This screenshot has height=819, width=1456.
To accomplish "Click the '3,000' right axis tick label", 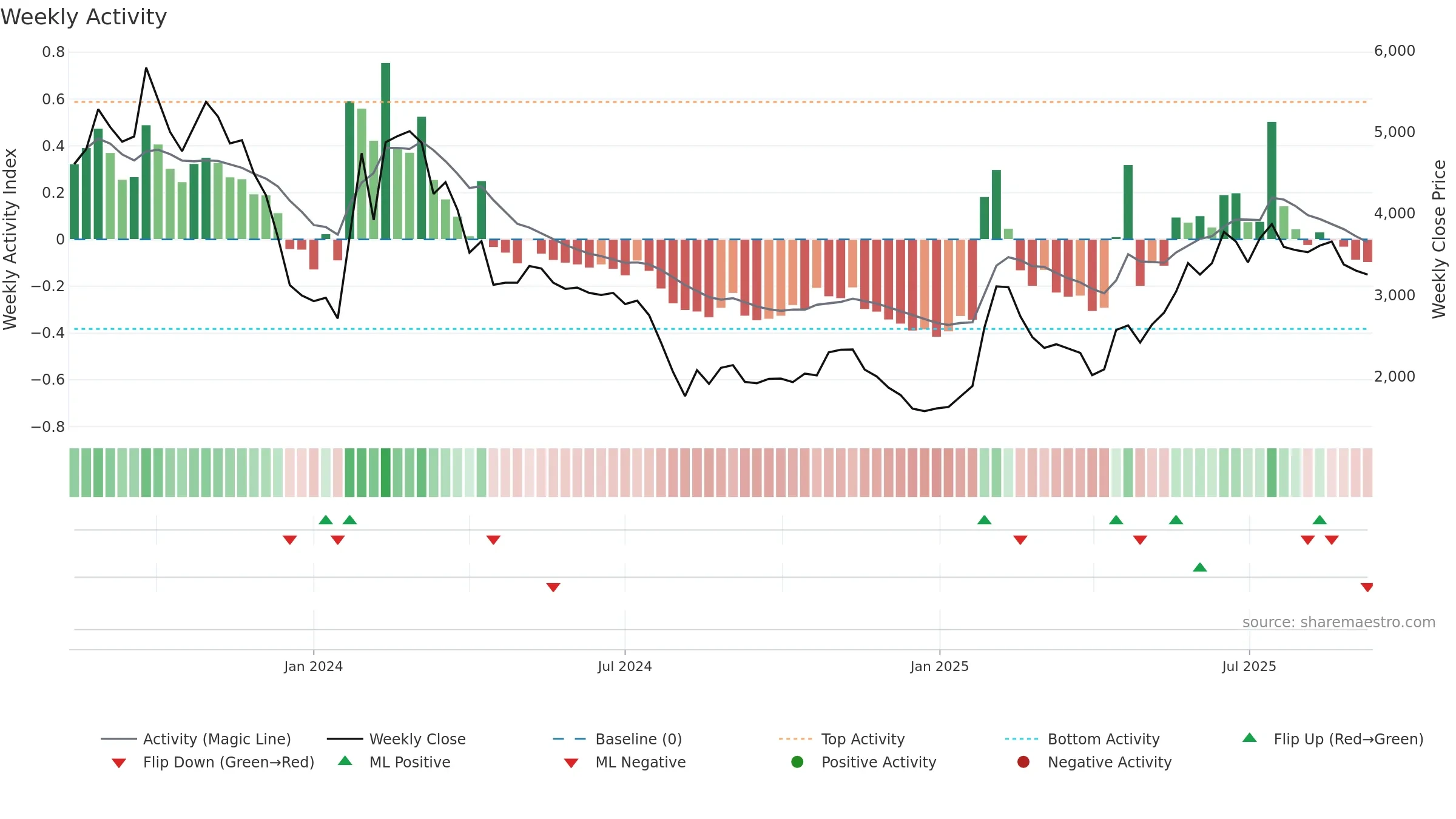I will click(x=1395, y=295).
